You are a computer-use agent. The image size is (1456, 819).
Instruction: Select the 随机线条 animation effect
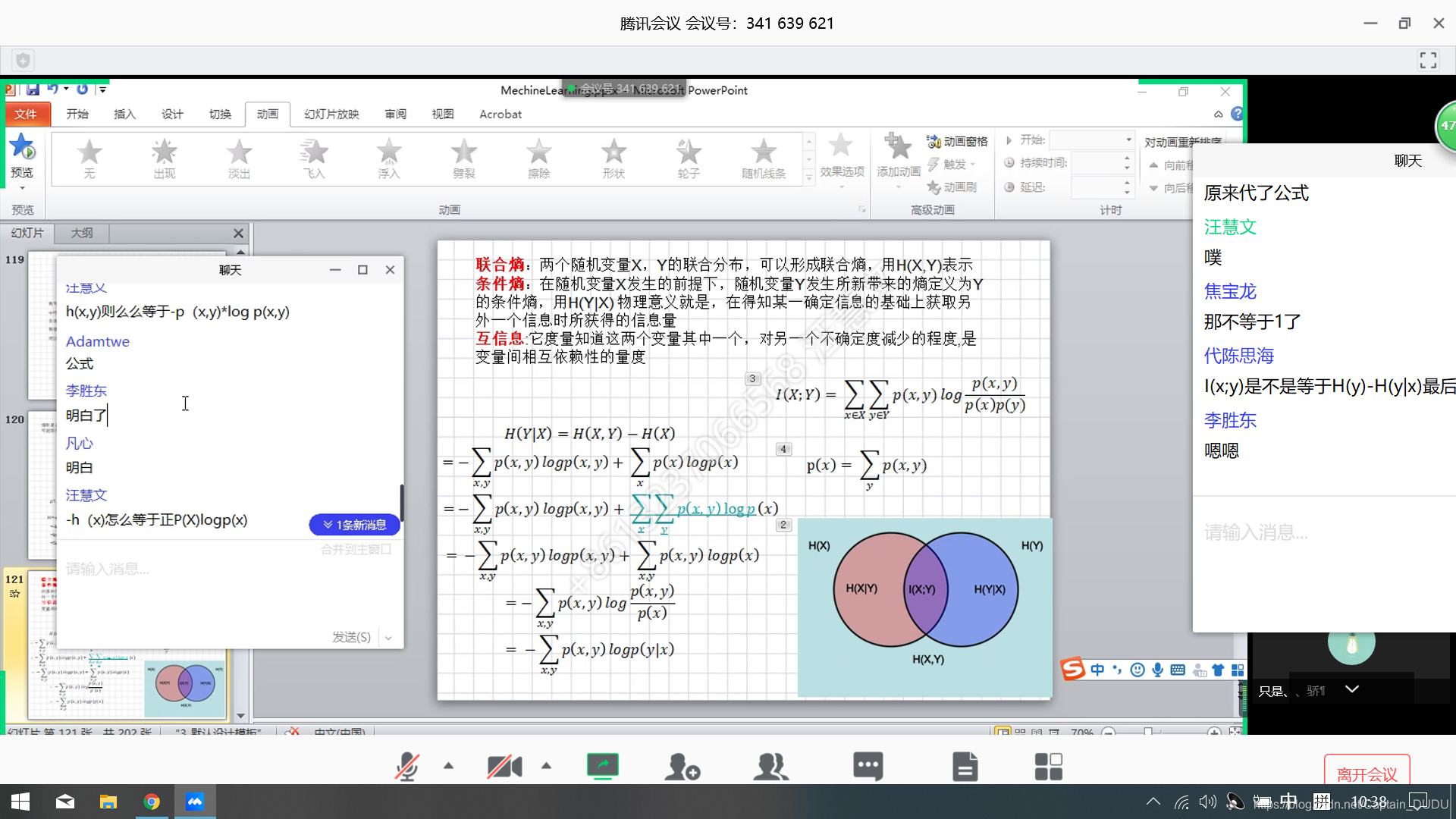tap(764, 159)
